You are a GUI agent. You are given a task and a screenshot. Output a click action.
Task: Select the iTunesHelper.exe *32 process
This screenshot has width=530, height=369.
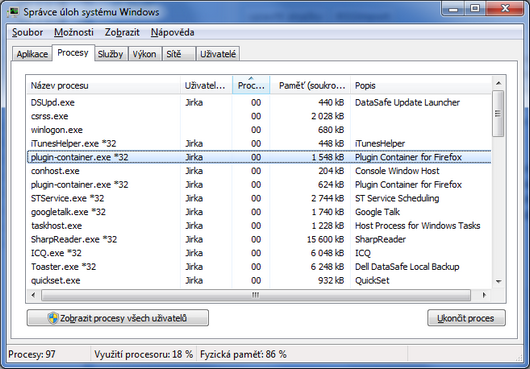259,144
